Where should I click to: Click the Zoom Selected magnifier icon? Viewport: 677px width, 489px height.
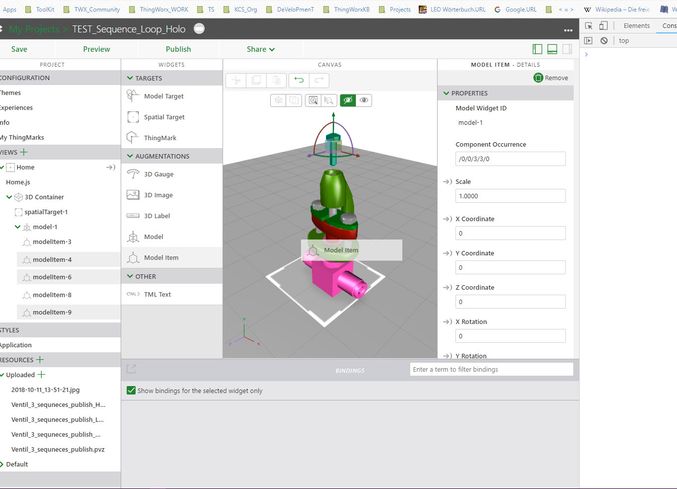pos(329,101)
